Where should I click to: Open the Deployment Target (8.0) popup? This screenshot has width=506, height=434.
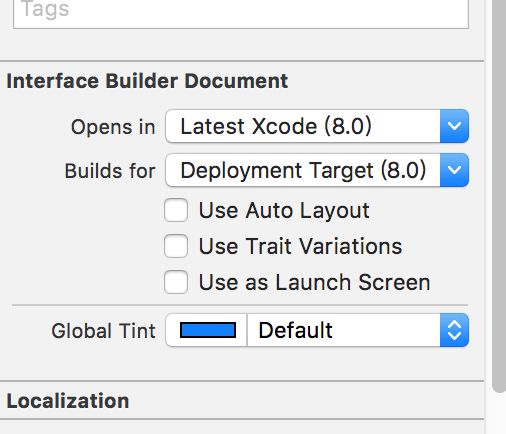[317, 170]
